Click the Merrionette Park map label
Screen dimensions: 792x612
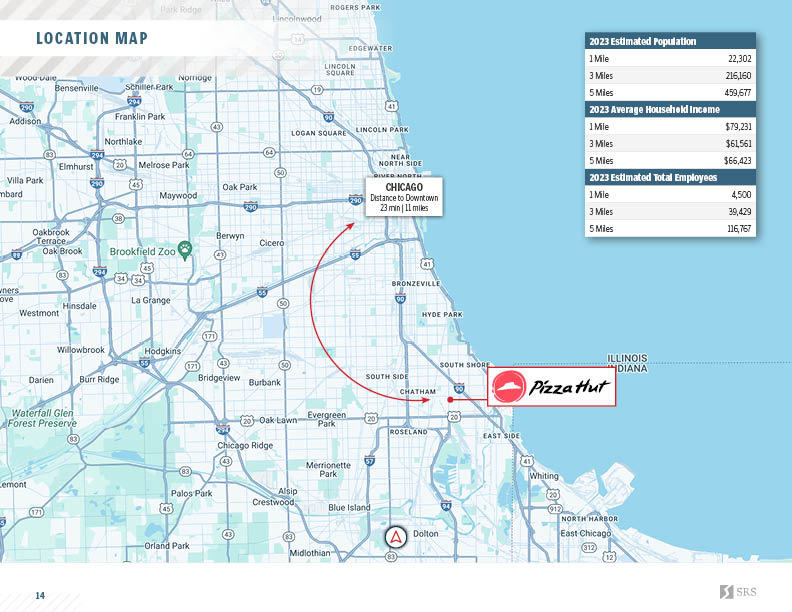click(328, 470)
